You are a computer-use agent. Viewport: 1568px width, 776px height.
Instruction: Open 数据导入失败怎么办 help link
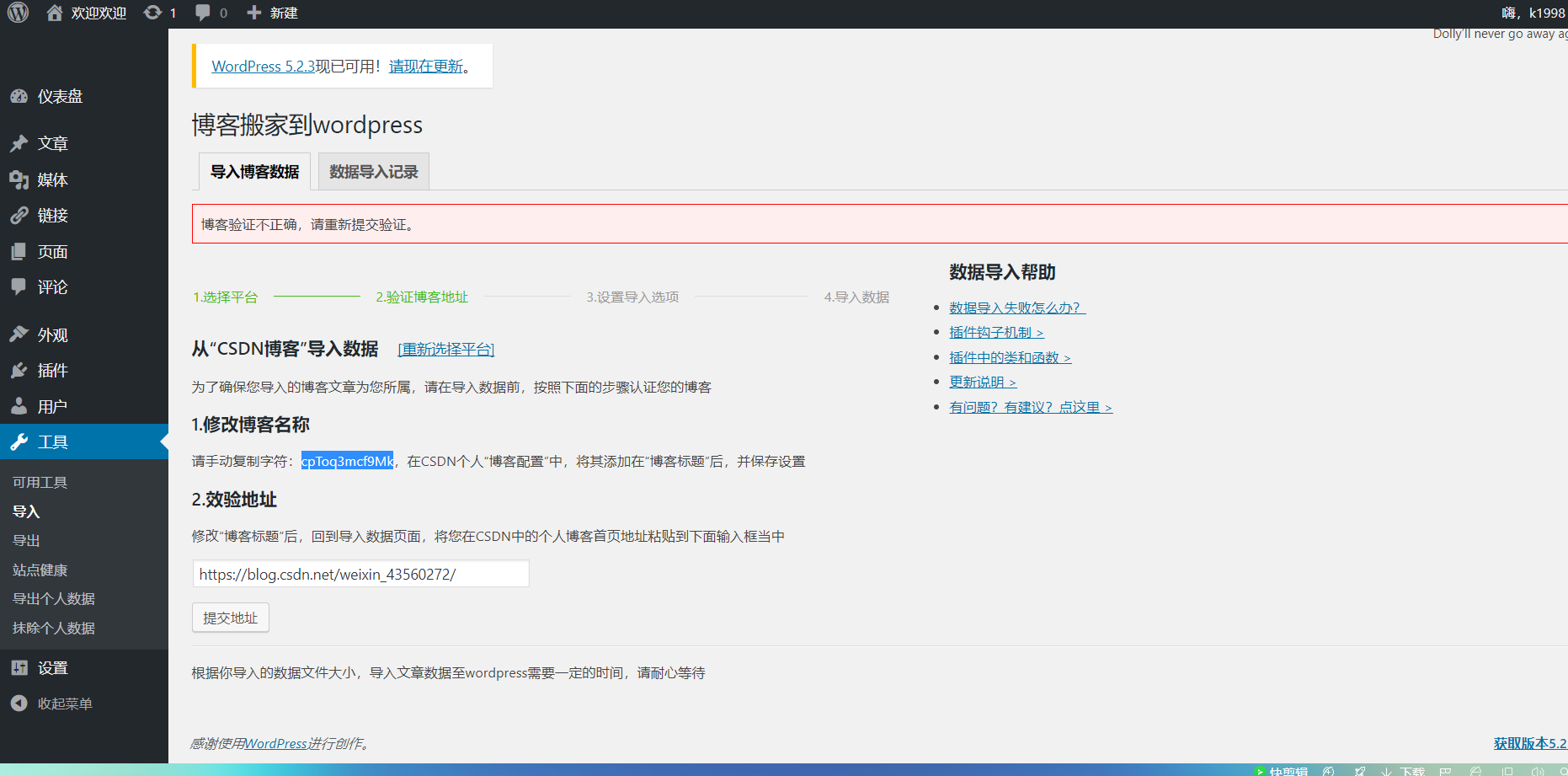[x=1017, y=308]
